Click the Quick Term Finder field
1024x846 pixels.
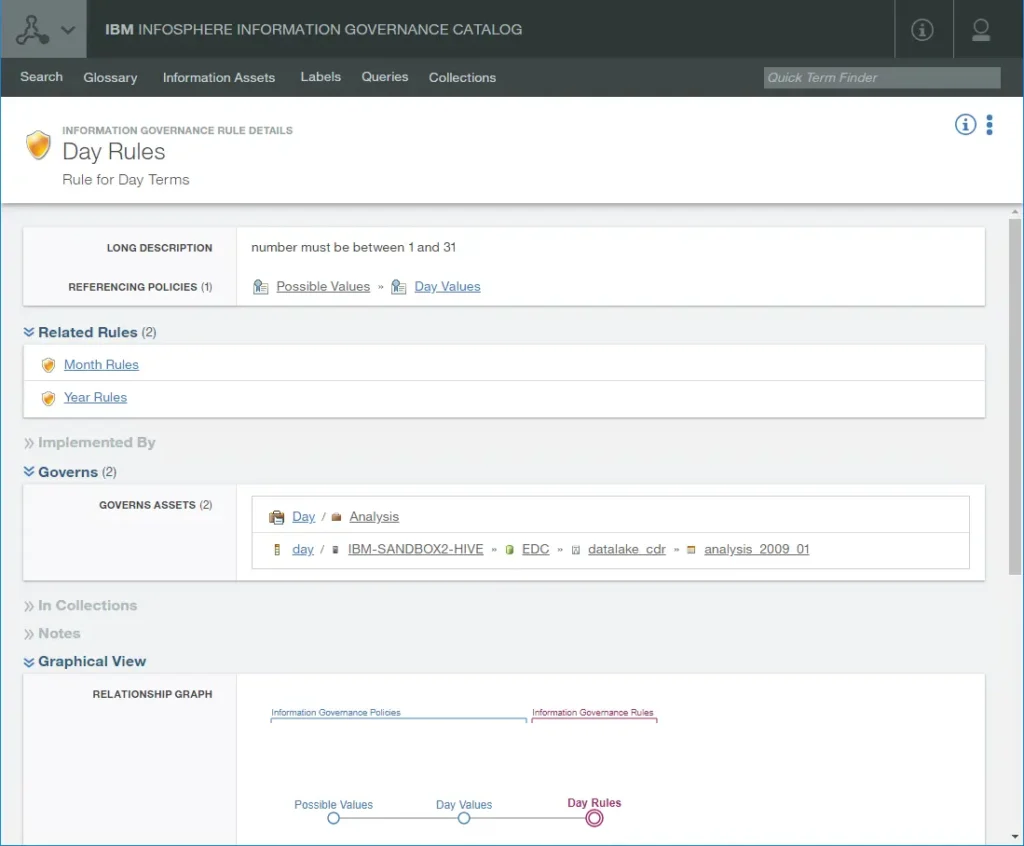tap(881, 77)
